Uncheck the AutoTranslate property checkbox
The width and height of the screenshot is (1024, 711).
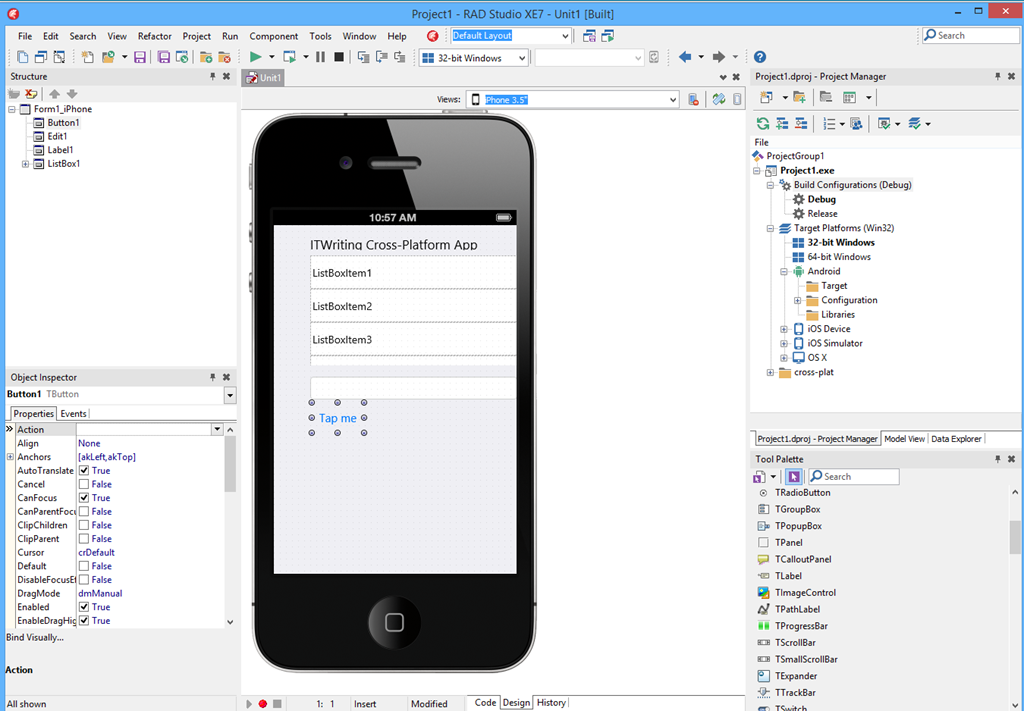[x=85, y=470]
